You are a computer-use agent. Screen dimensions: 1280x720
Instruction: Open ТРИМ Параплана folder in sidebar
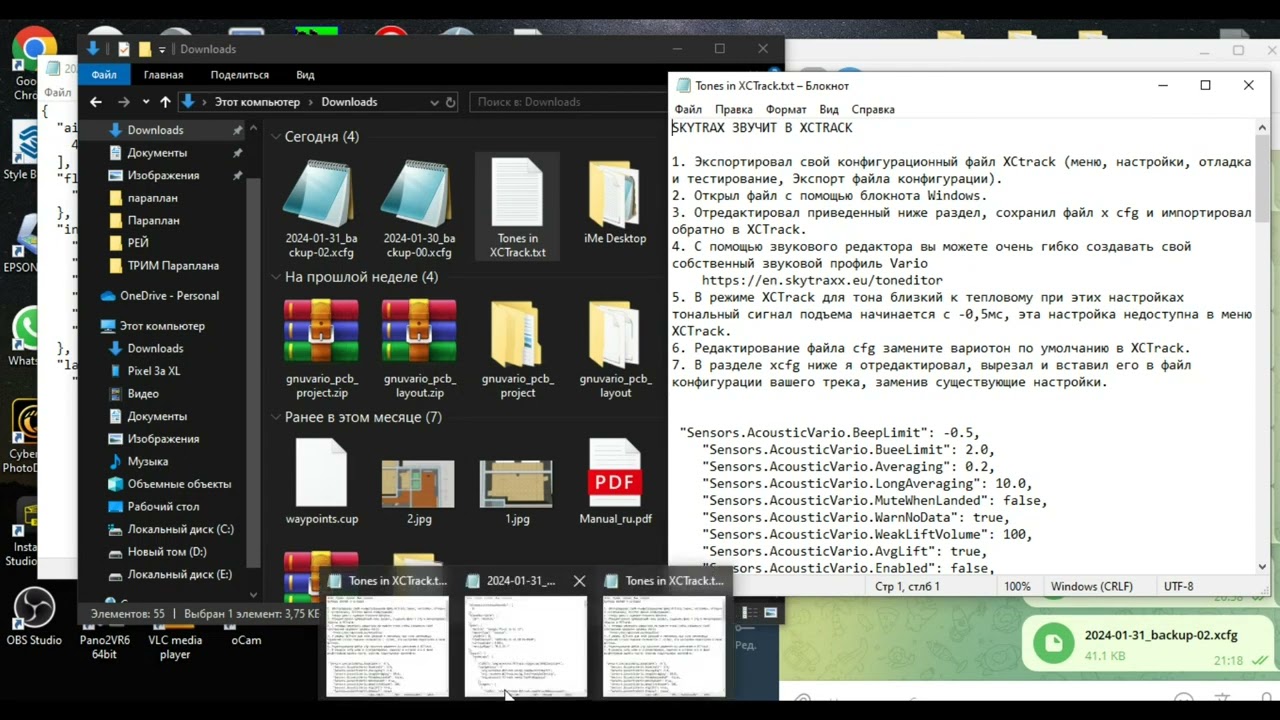(x=173, y=266)
